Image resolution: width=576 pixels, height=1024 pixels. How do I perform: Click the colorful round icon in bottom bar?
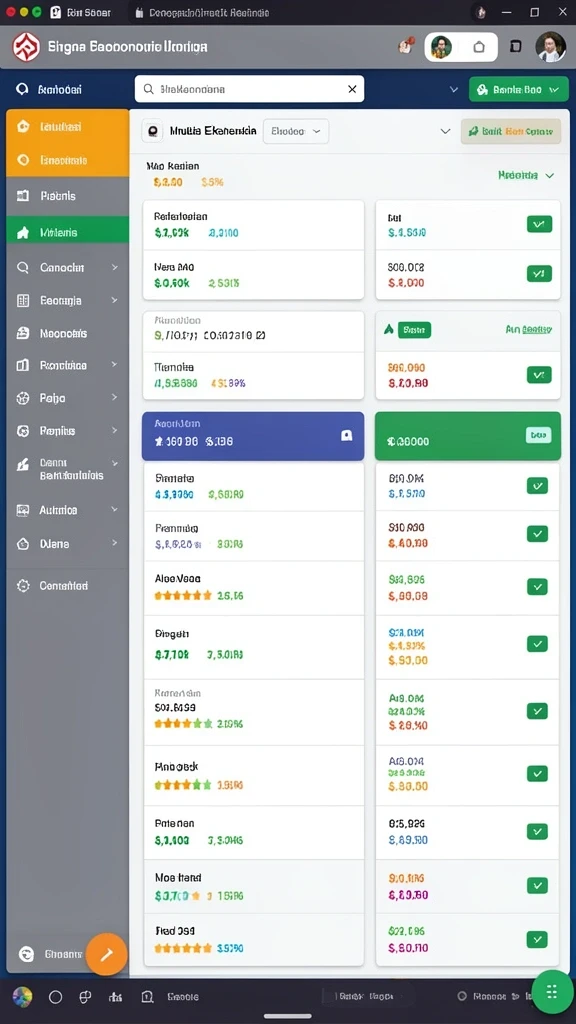[22, 997]
